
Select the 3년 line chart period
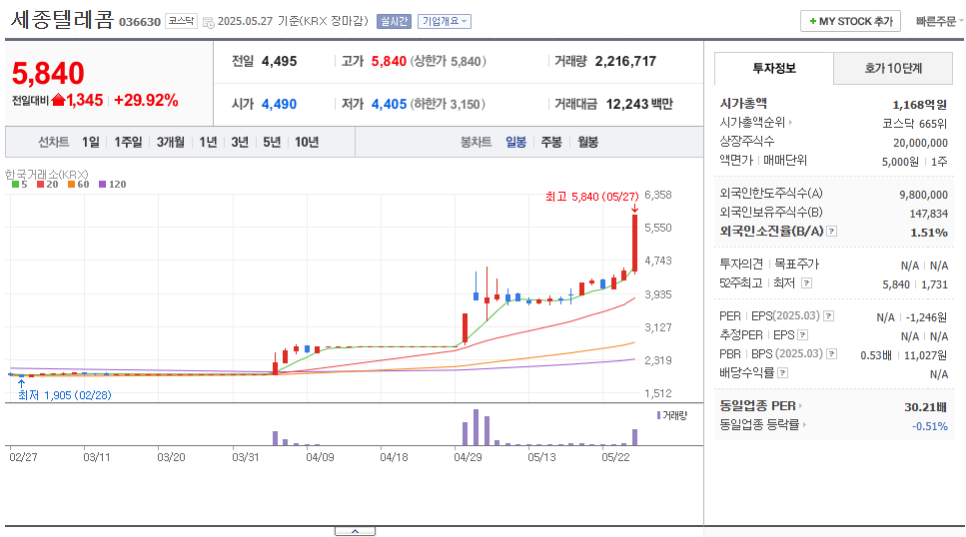(x=240, y=142)
